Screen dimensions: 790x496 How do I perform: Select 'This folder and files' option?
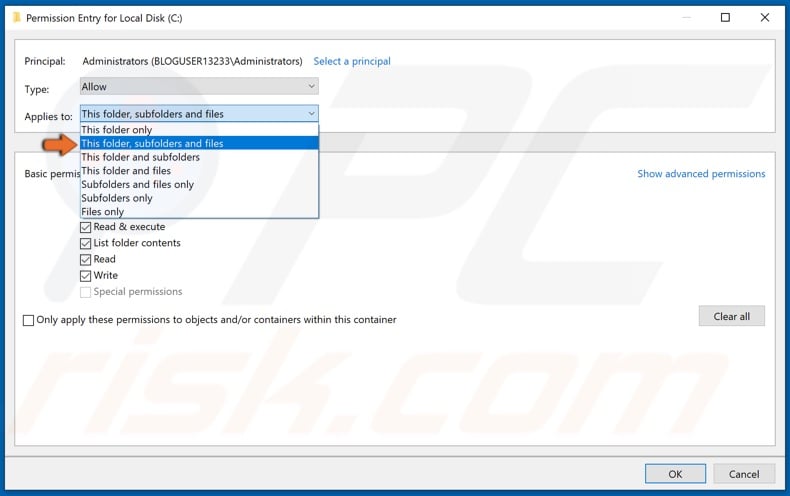point(199,170)
